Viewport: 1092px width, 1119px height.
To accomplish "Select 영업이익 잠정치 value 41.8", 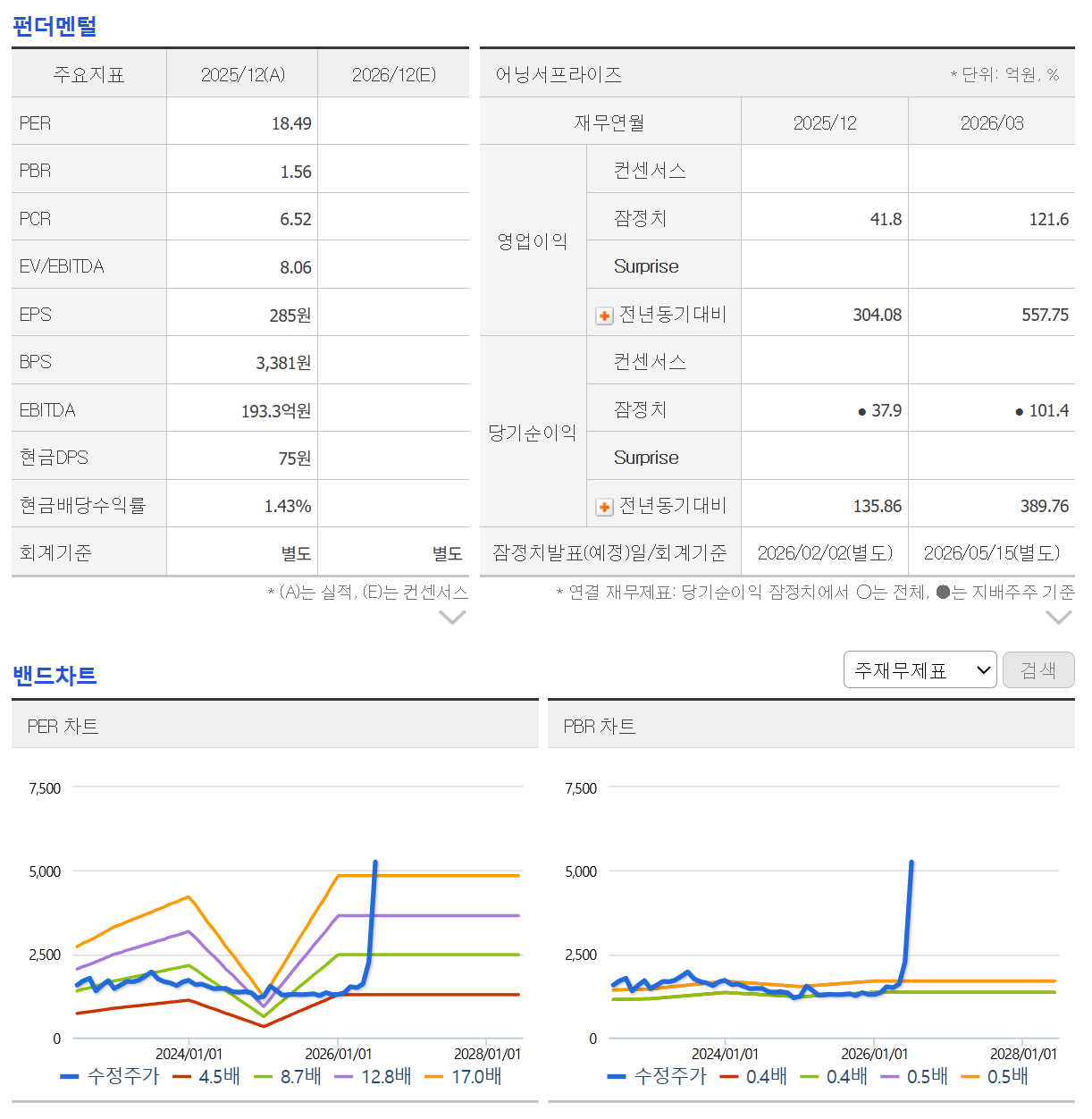I will pos(886,219).
